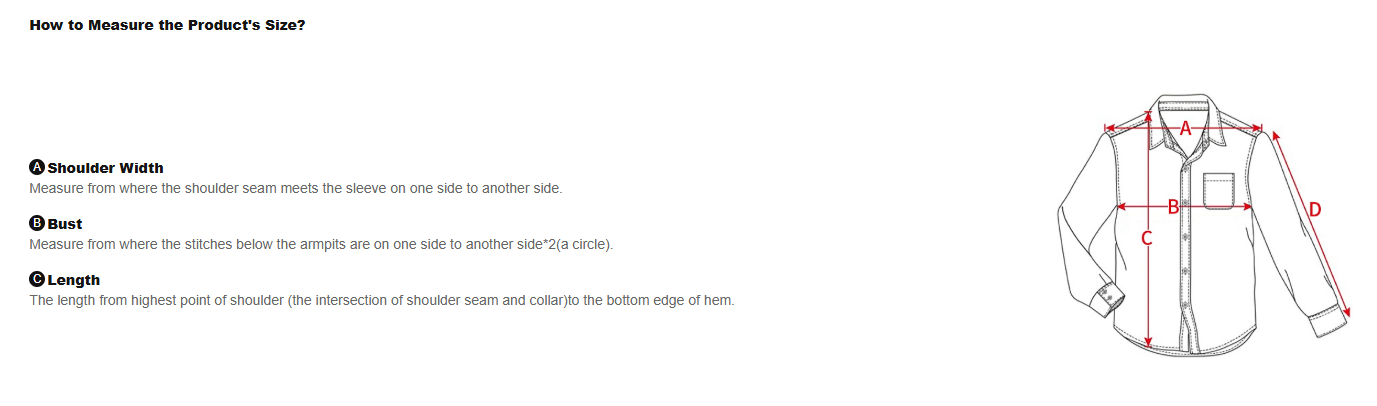Click the circled C icon beside Length
The image size is (1377, 406).
37,279
